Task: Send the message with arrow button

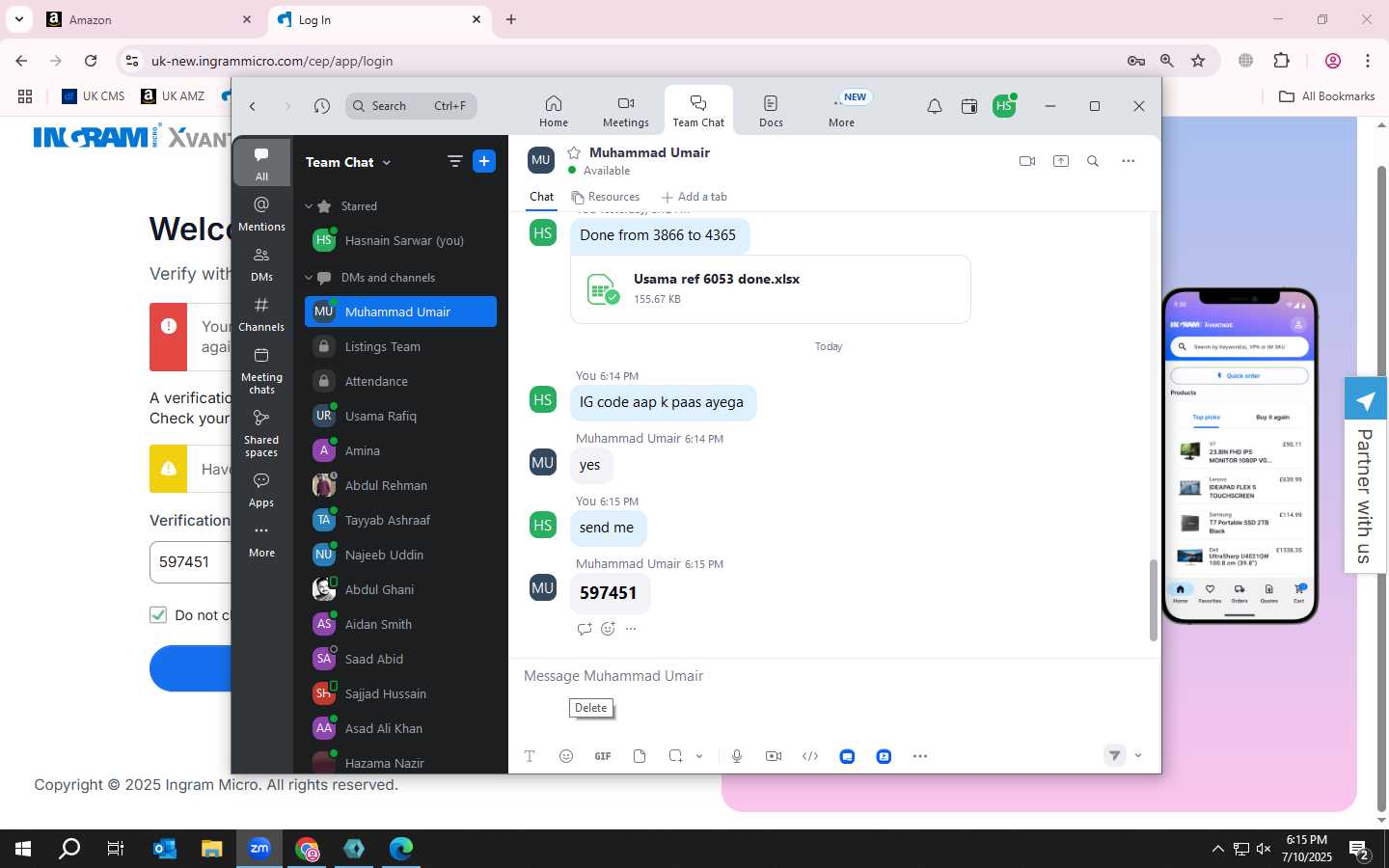Action: (1114, 755)
